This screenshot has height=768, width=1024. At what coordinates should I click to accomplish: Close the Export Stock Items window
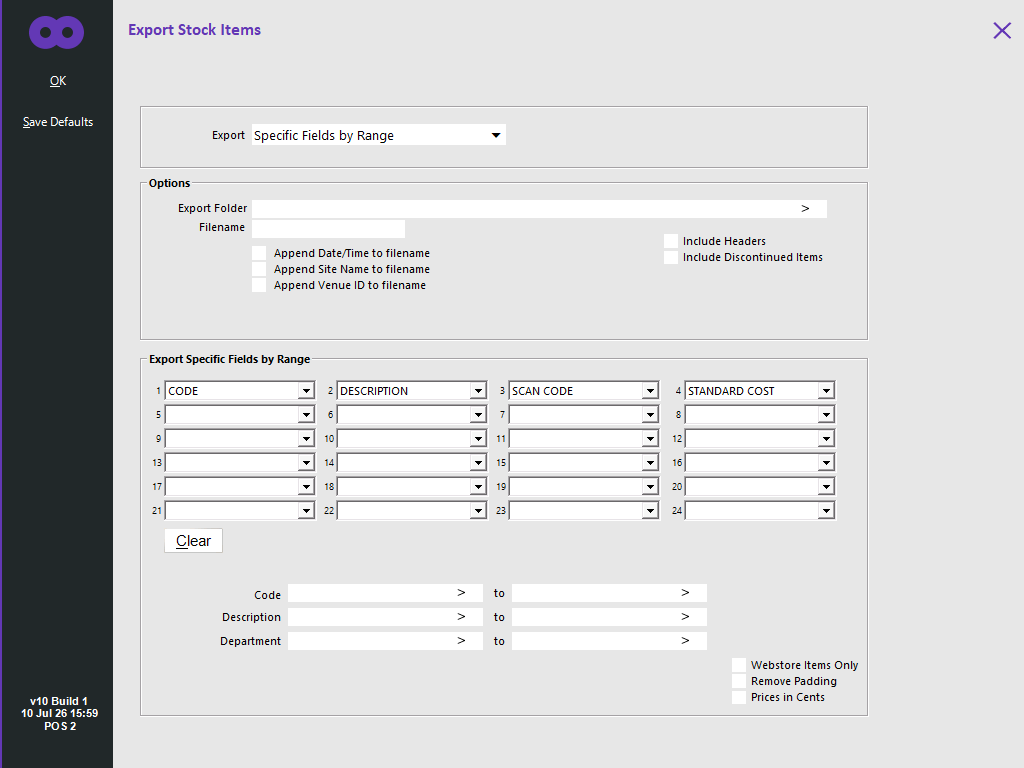pos(1002,30)
